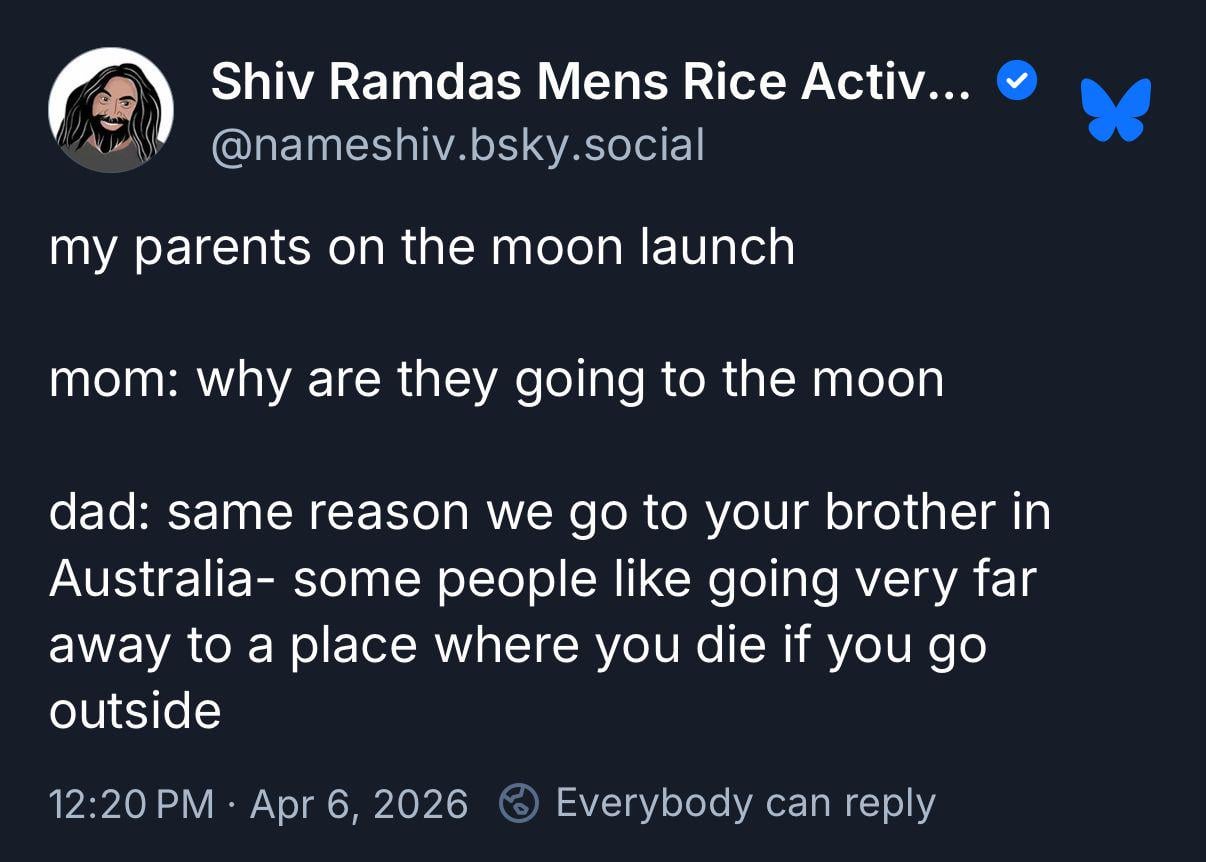
Task: Select the Apr 6, 2026 post date
Action: (358, 803)
